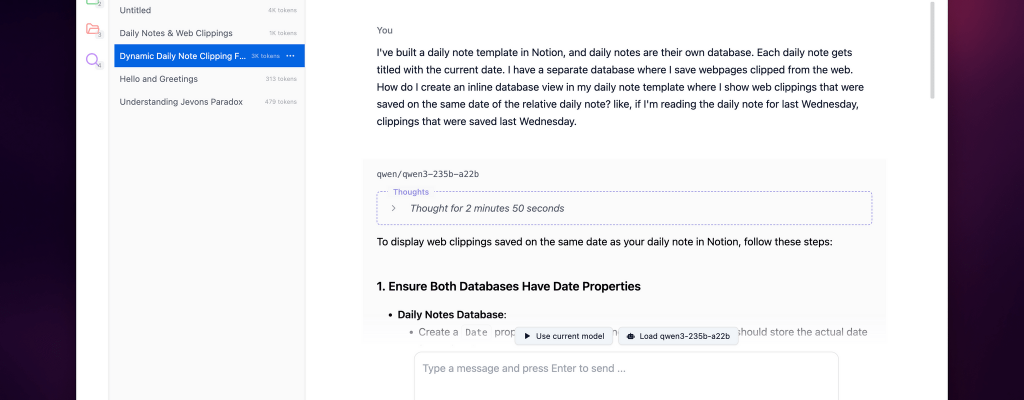Screen dimensions: 1024x400
Task: Open the Untitled chat
Action: 135,10
